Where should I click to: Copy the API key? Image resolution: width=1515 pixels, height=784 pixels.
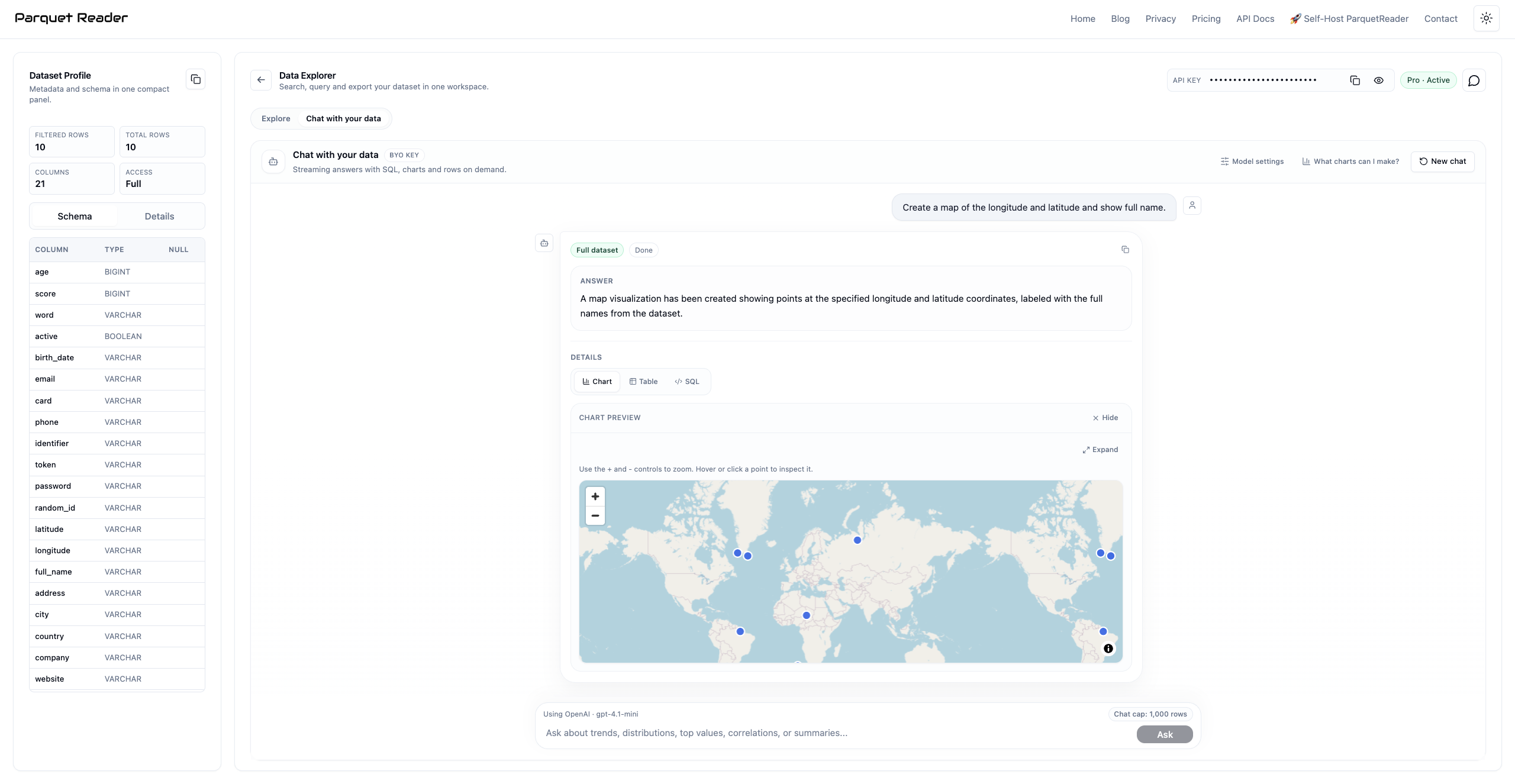[x=1355, y=80]
